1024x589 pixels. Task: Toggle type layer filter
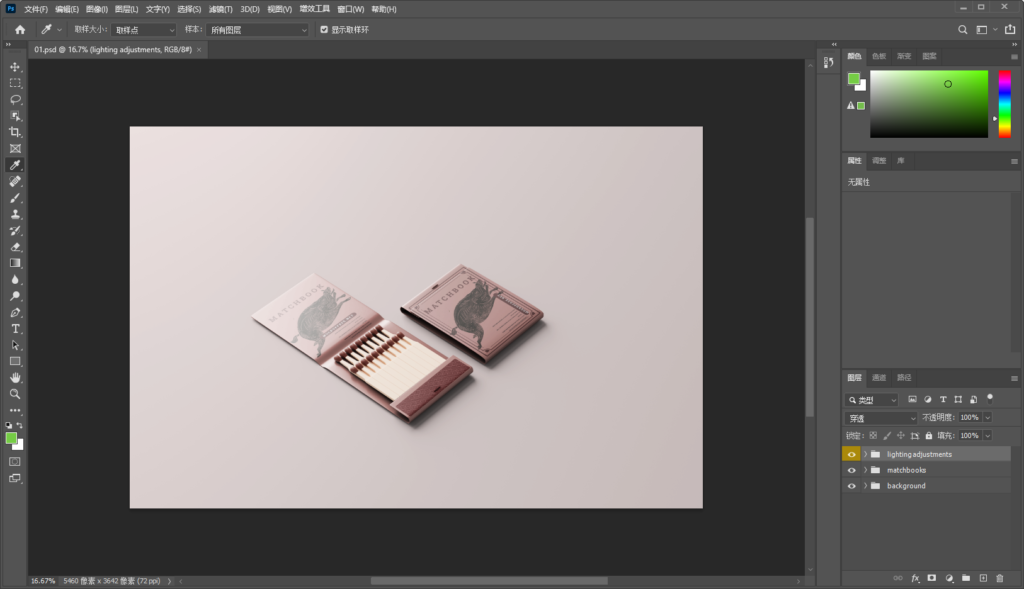pyautogui.click(x=943, y=400)
